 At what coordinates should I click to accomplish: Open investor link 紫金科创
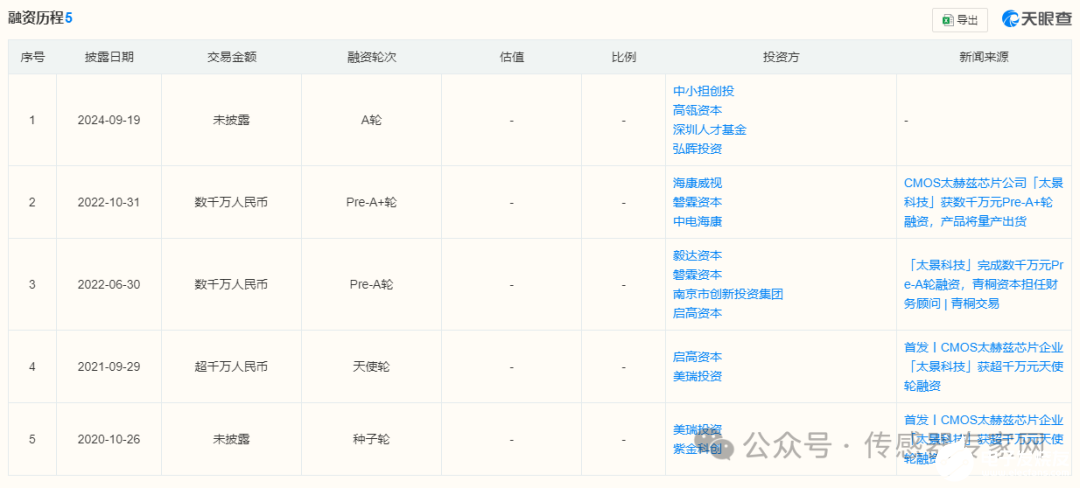(697, 449)
